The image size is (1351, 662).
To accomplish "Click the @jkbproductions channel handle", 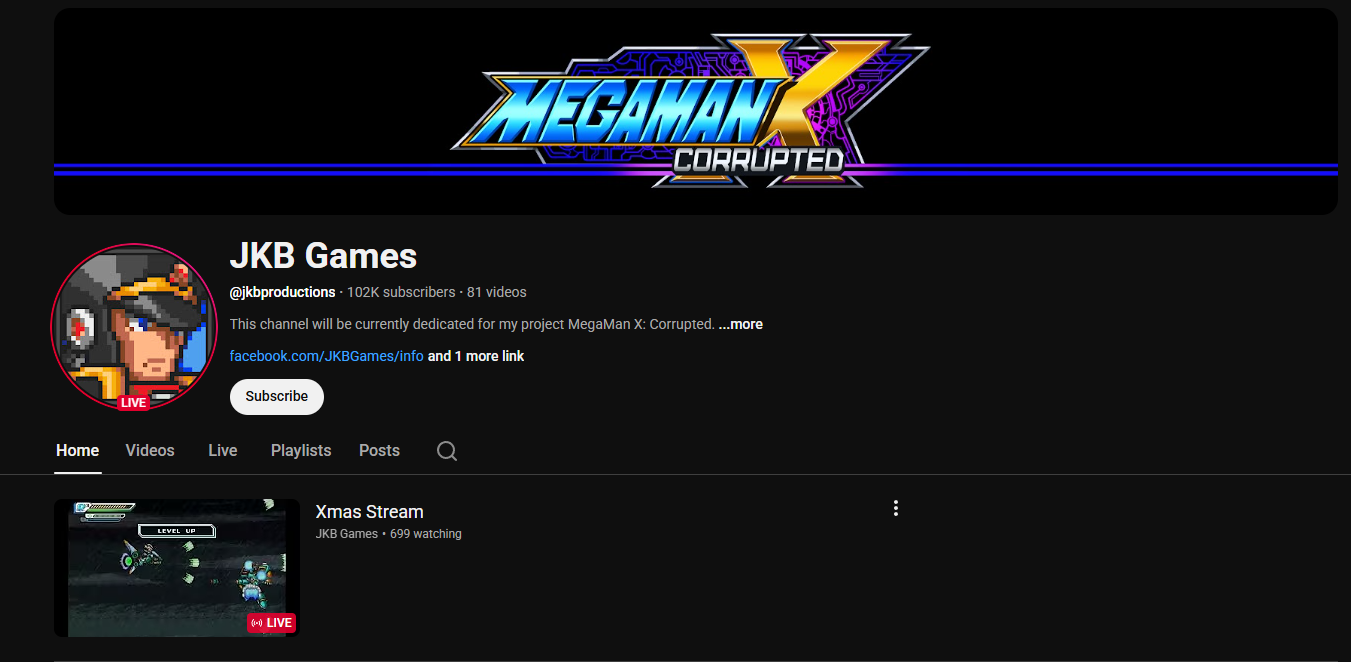I will (x=283, y=292).
